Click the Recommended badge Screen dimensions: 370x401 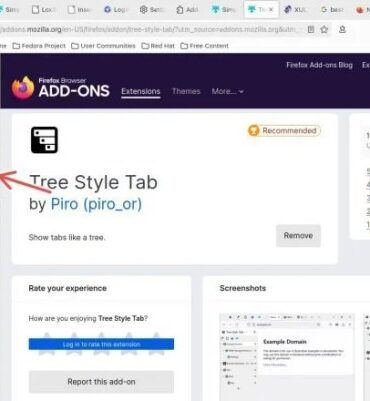(x=284, y=131)
